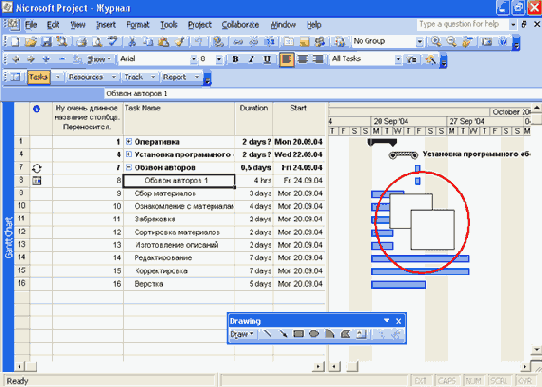Open an existing project with folder icon
This screenshot has width=542, height=387.
coord(31,42)
